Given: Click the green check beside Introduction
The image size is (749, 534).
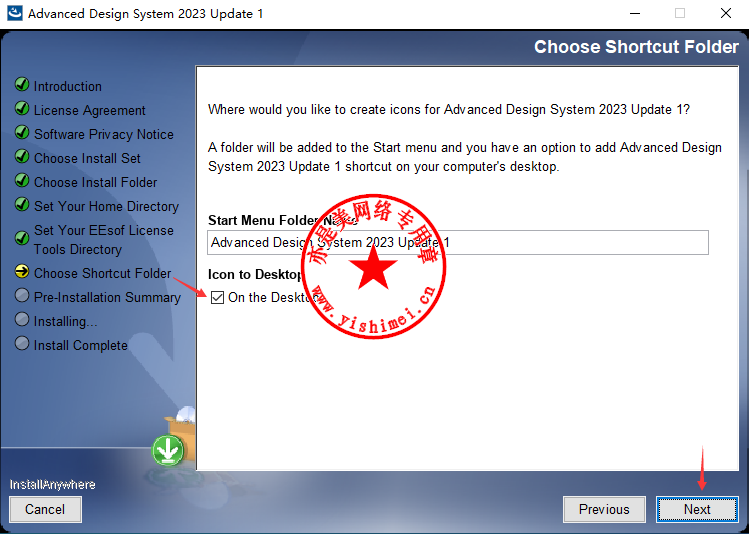Looking at the screenshot, I should [22, 85].
